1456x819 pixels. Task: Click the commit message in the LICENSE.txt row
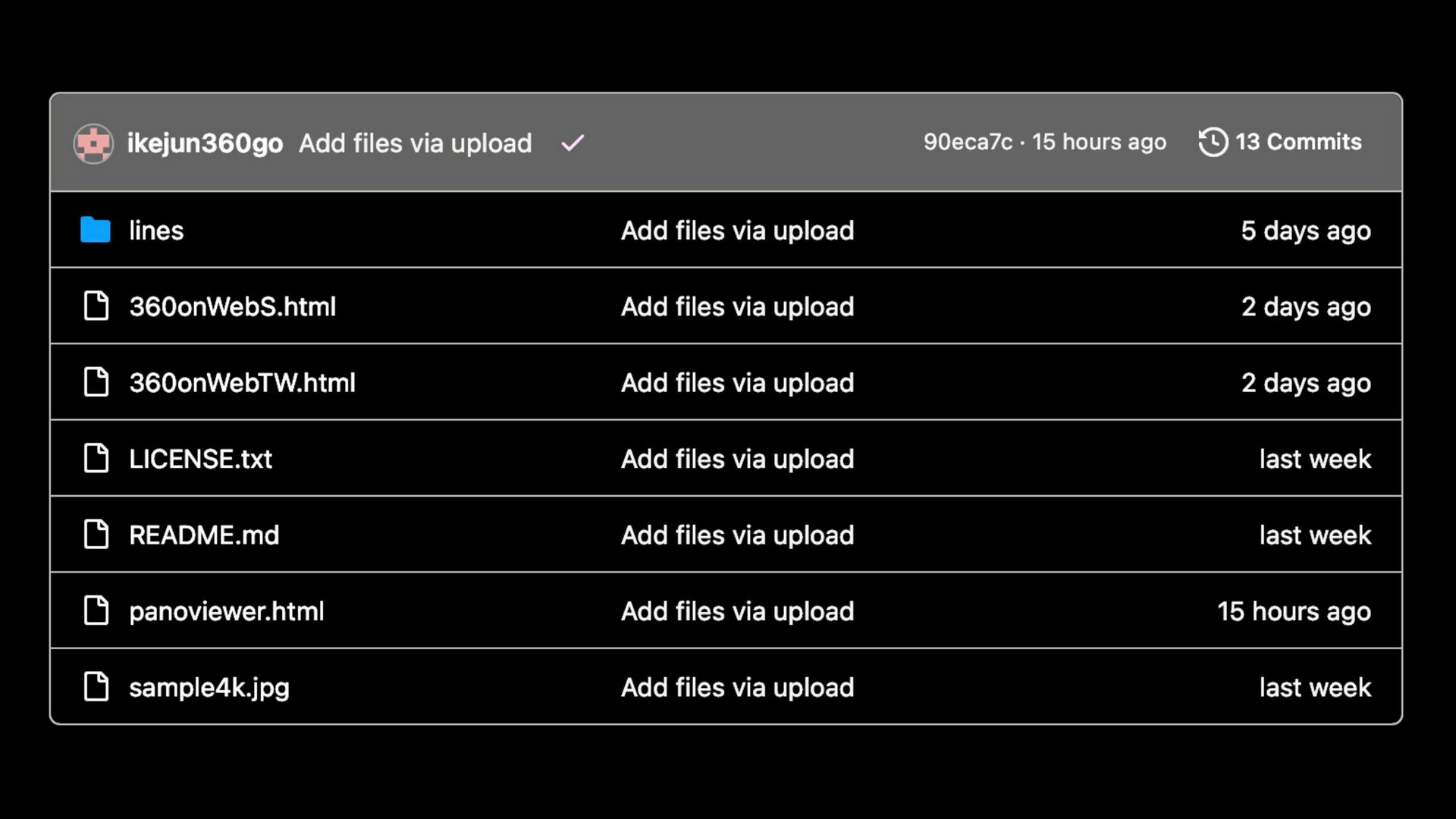point(737,459)
